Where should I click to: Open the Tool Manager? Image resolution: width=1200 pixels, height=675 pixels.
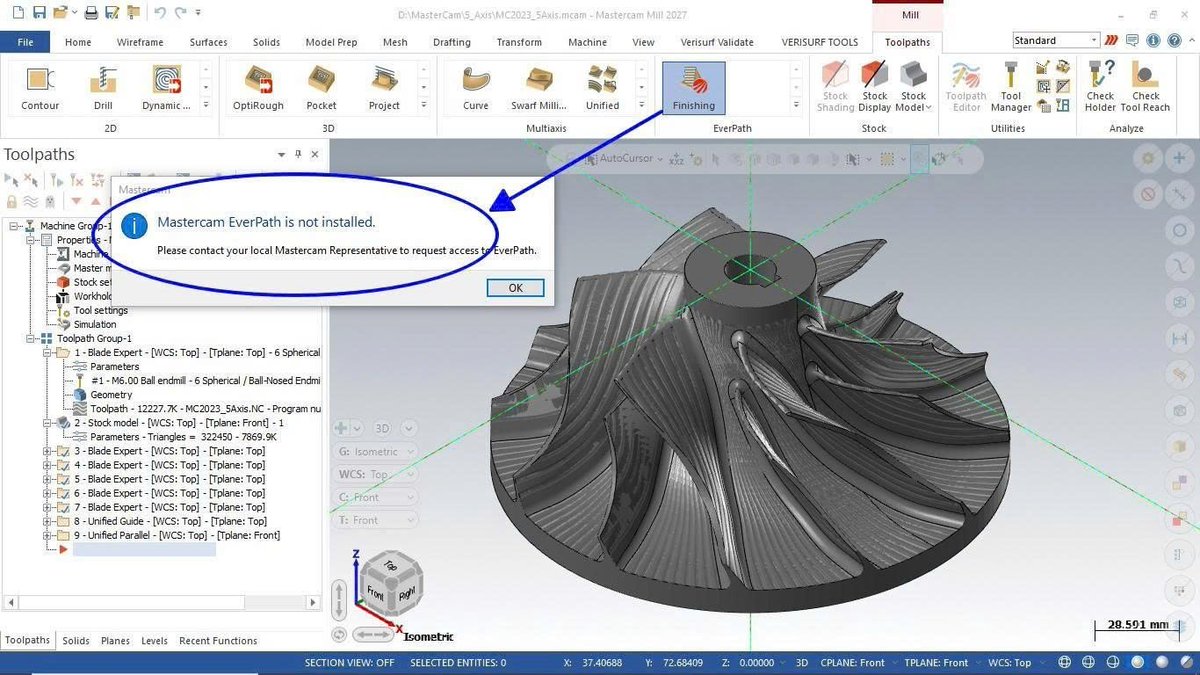[x=1011, y=88]
